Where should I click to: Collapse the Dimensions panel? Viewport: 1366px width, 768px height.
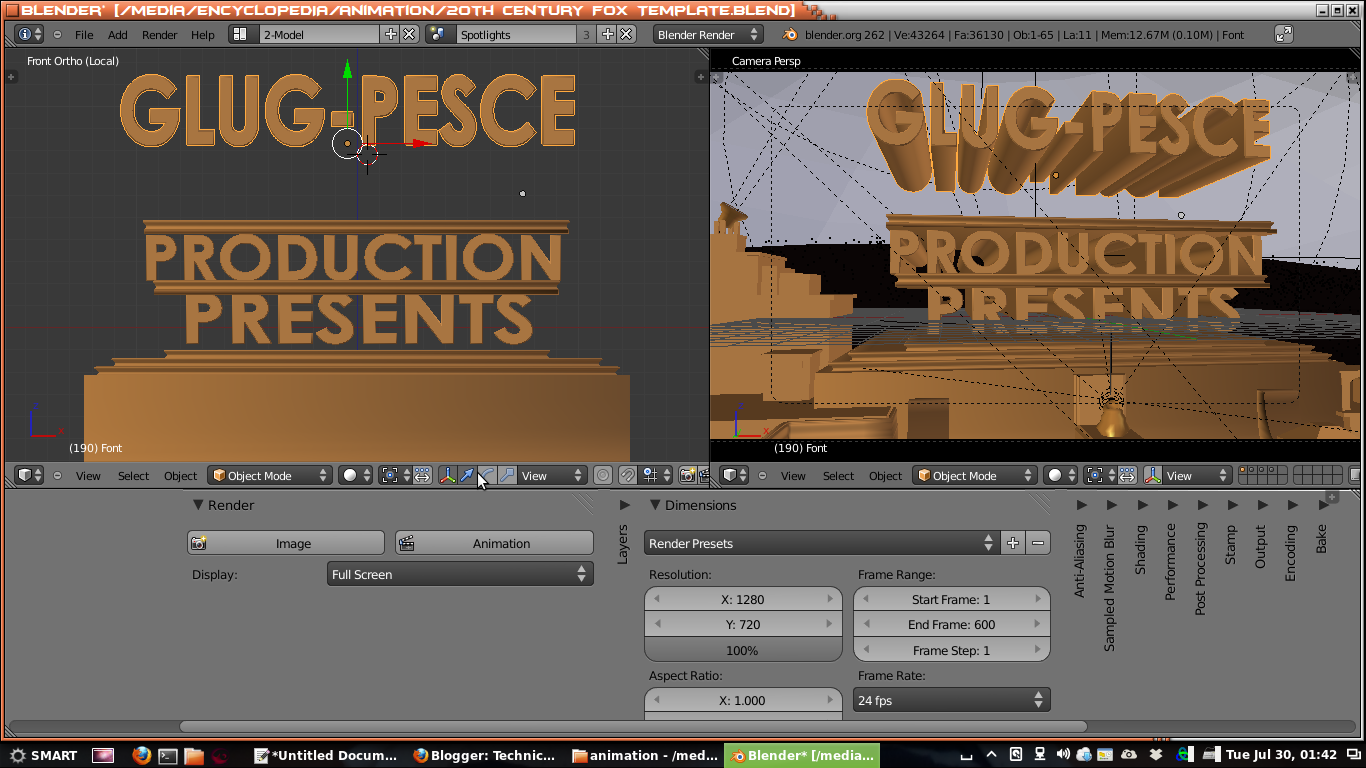[x=656, y=505]
